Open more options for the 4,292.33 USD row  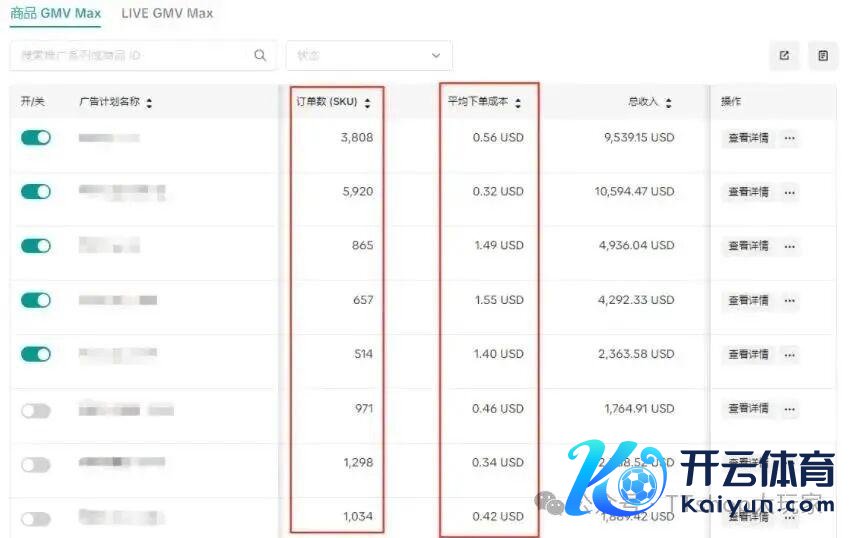[789, 300]
